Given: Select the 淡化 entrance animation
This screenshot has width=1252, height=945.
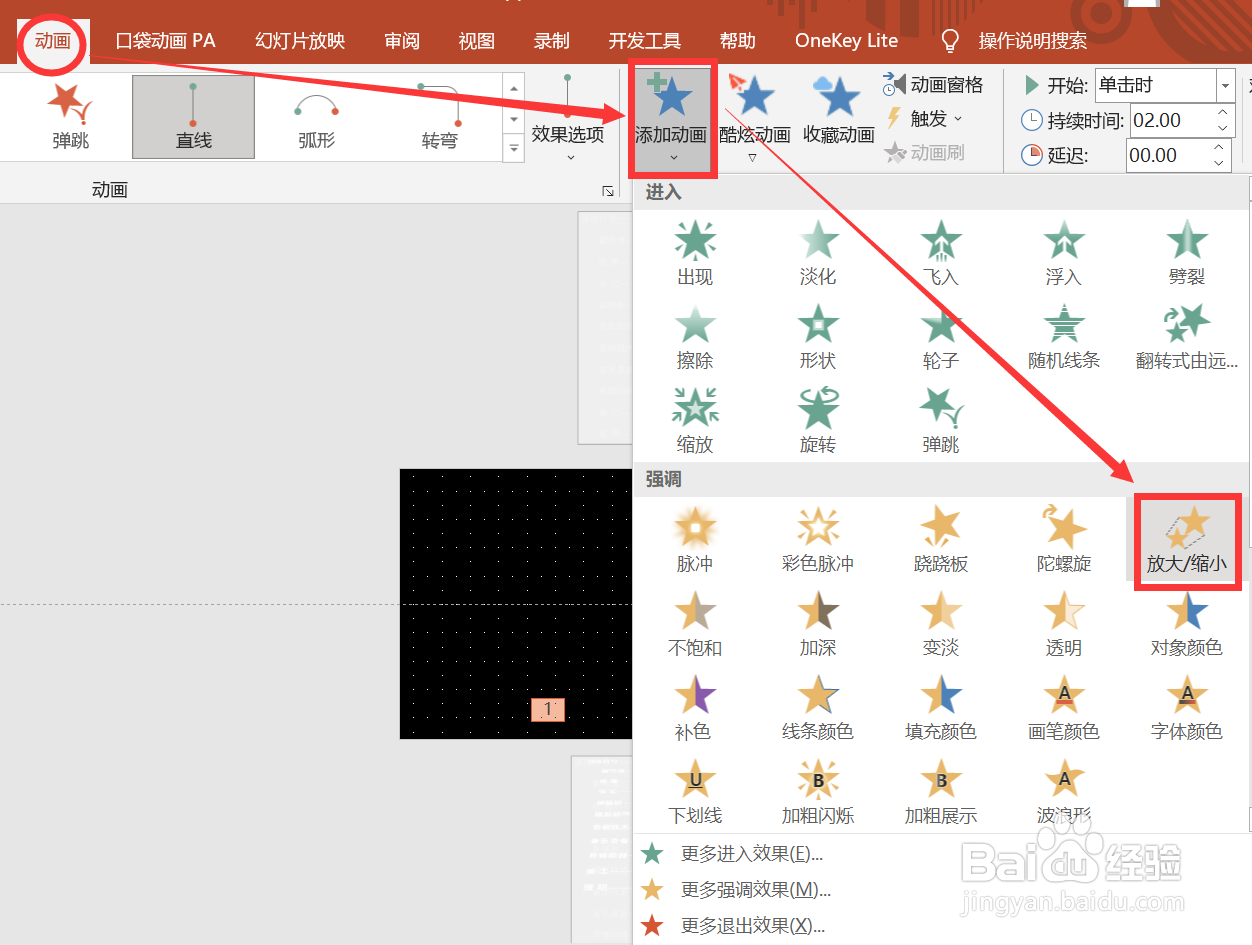Looking at the screenshot, I should 818,253.
